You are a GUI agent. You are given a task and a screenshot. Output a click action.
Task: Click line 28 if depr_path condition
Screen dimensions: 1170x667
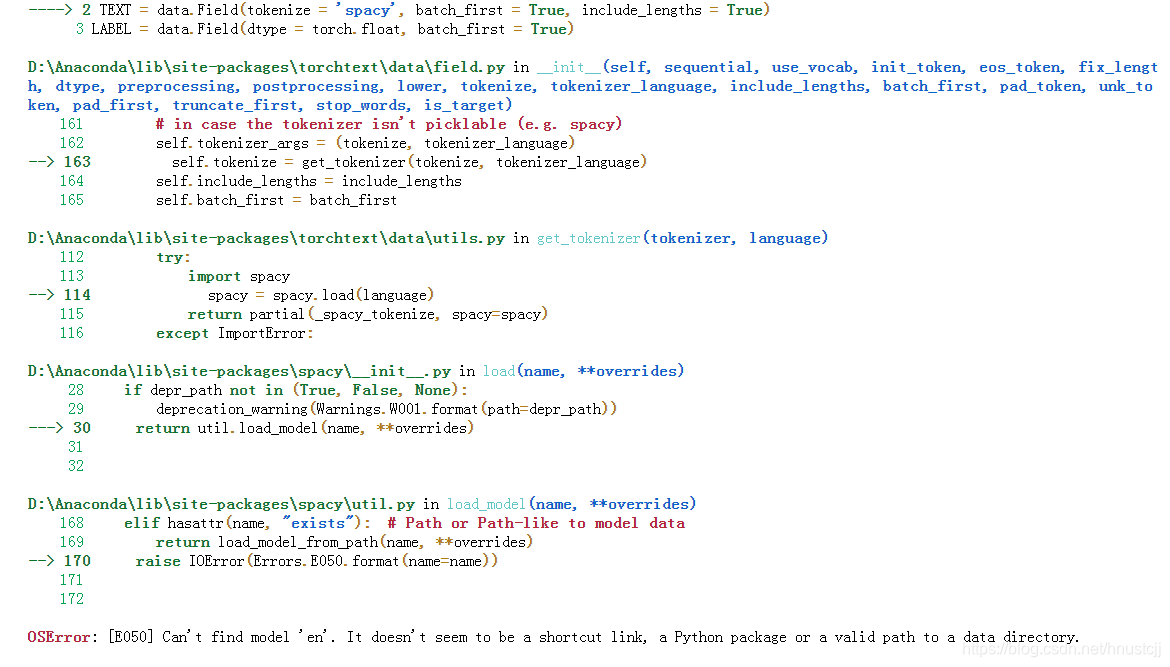(295, 389)
